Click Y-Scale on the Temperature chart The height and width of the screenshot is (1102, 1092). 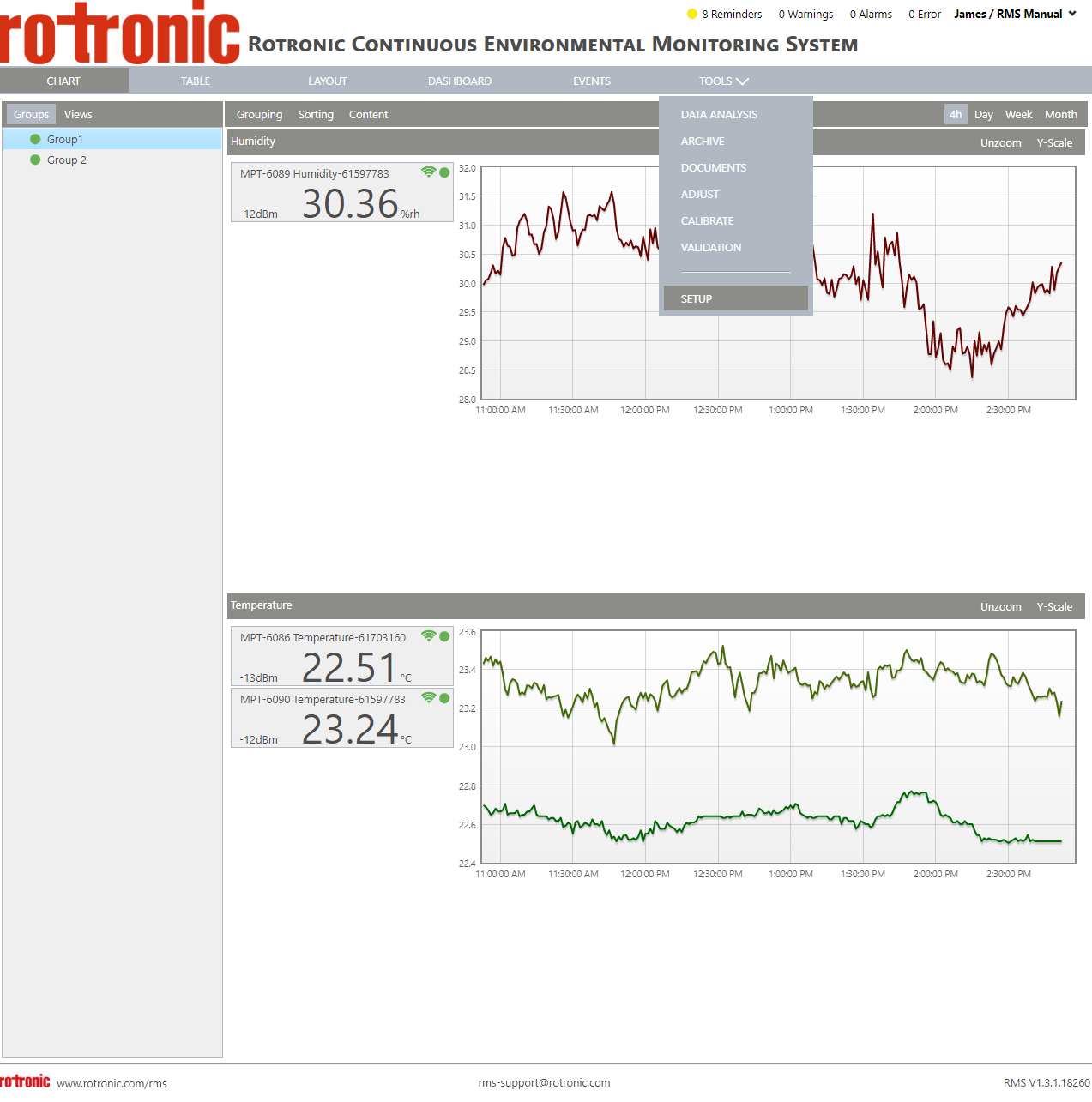1054,606
